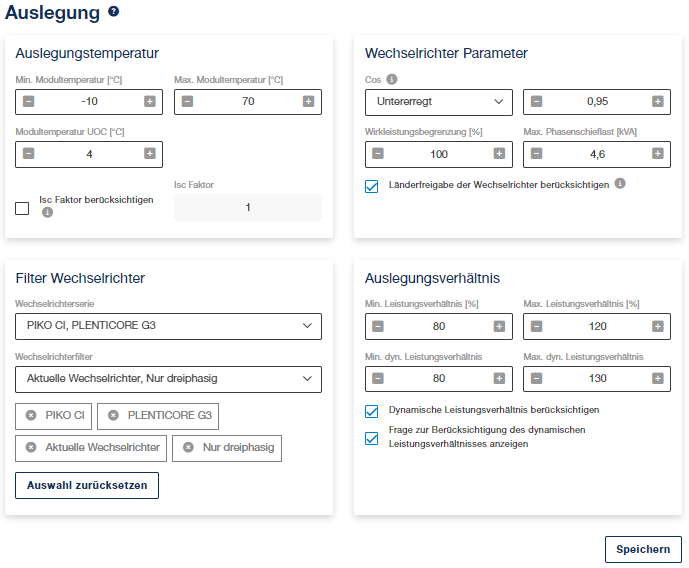Open the help icon next to Auslegung

(x=113, y=11)
